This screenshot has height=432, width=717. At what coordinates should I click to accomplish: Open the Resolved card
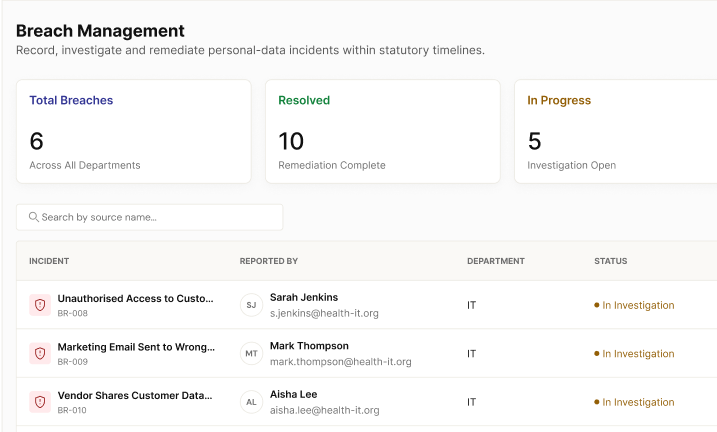pos(383,132)
